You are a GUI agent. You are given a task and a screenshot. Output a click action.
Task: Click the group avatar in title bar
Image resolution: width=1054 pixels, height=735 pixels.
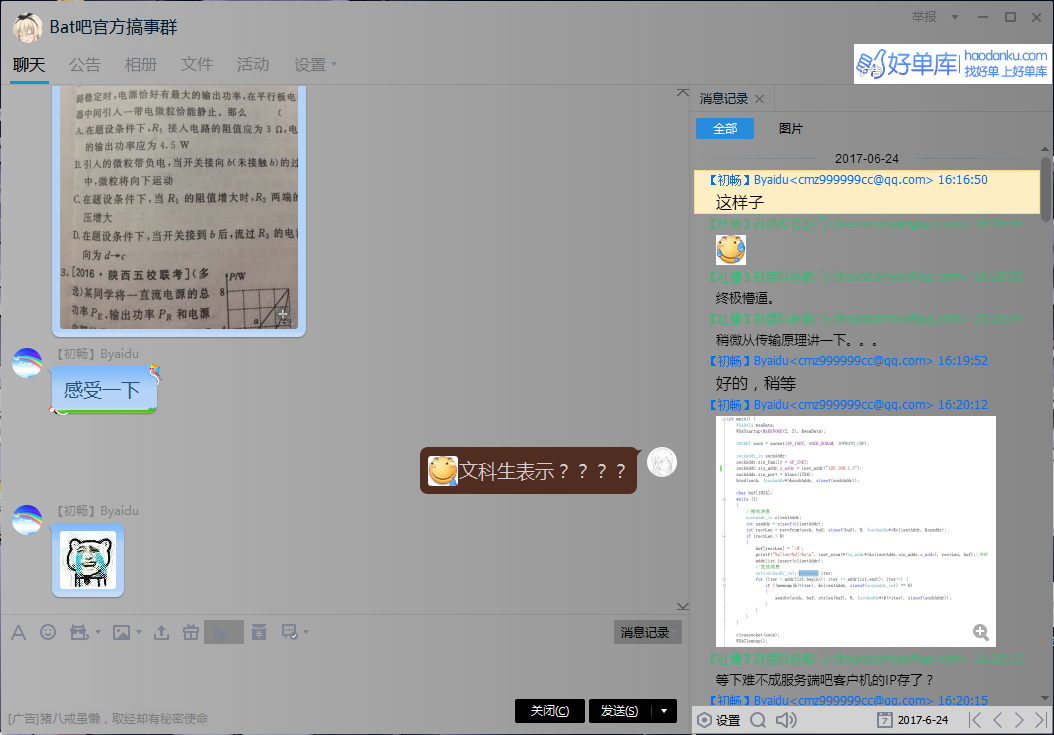(28, 28)
